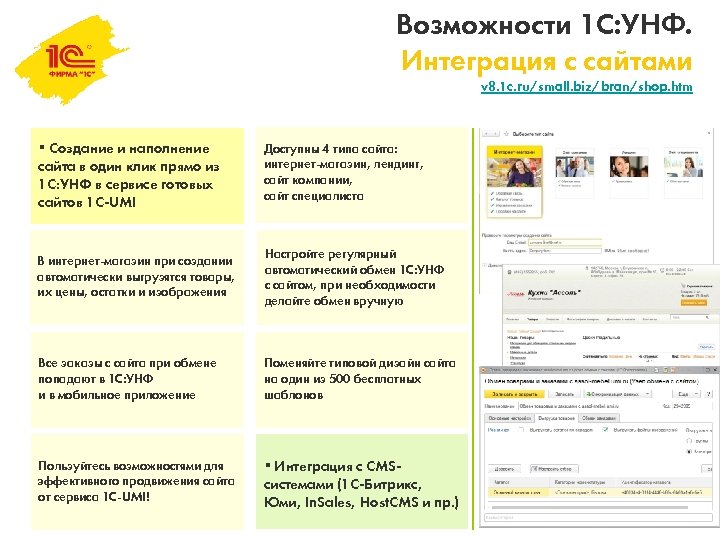Choose the Лендинг card with headset woman photo
This screenshot has height=540, width=720.
pyautogui.click(x=629, y=173)
